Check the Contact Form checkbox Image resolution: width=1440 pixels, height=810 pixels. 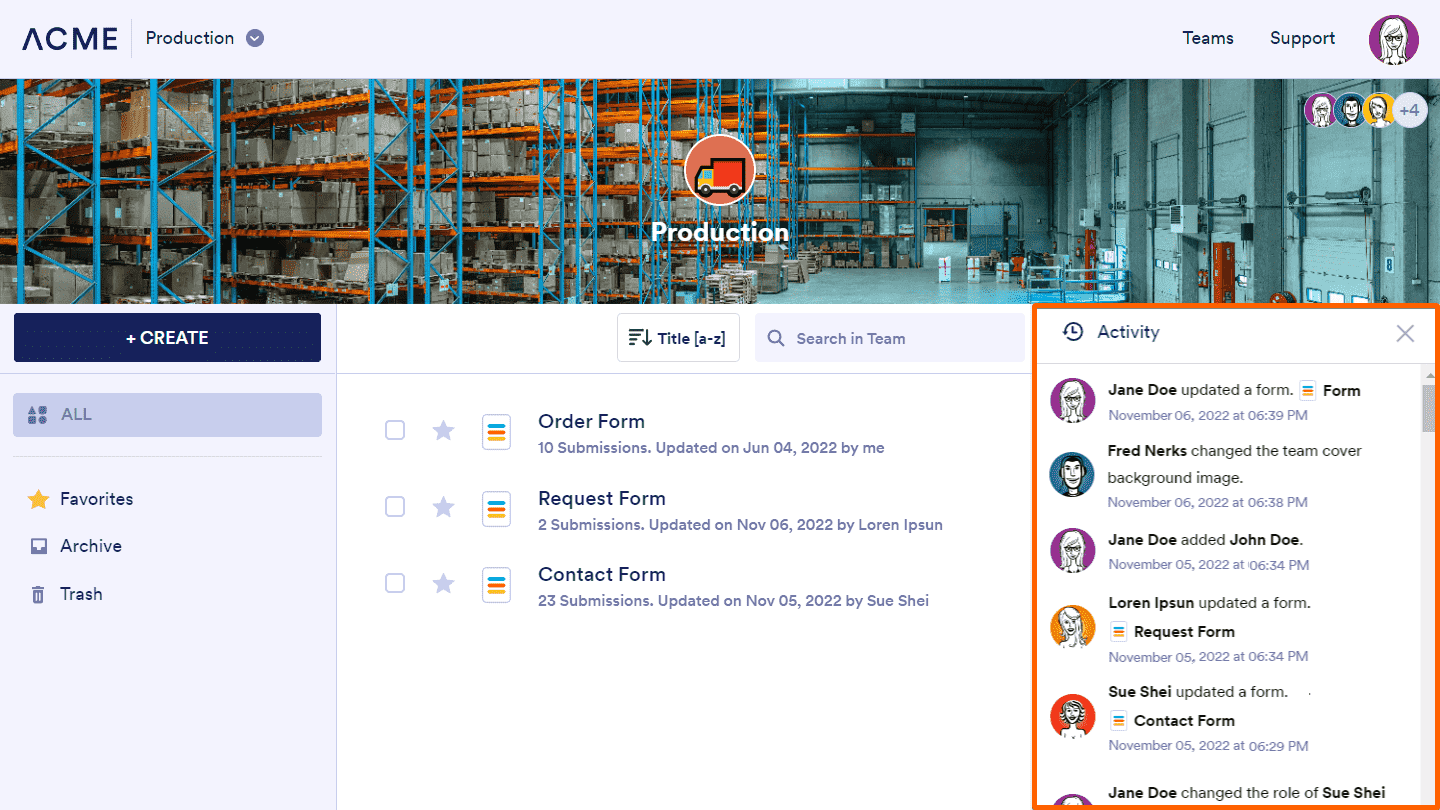(x=395, y=582)
